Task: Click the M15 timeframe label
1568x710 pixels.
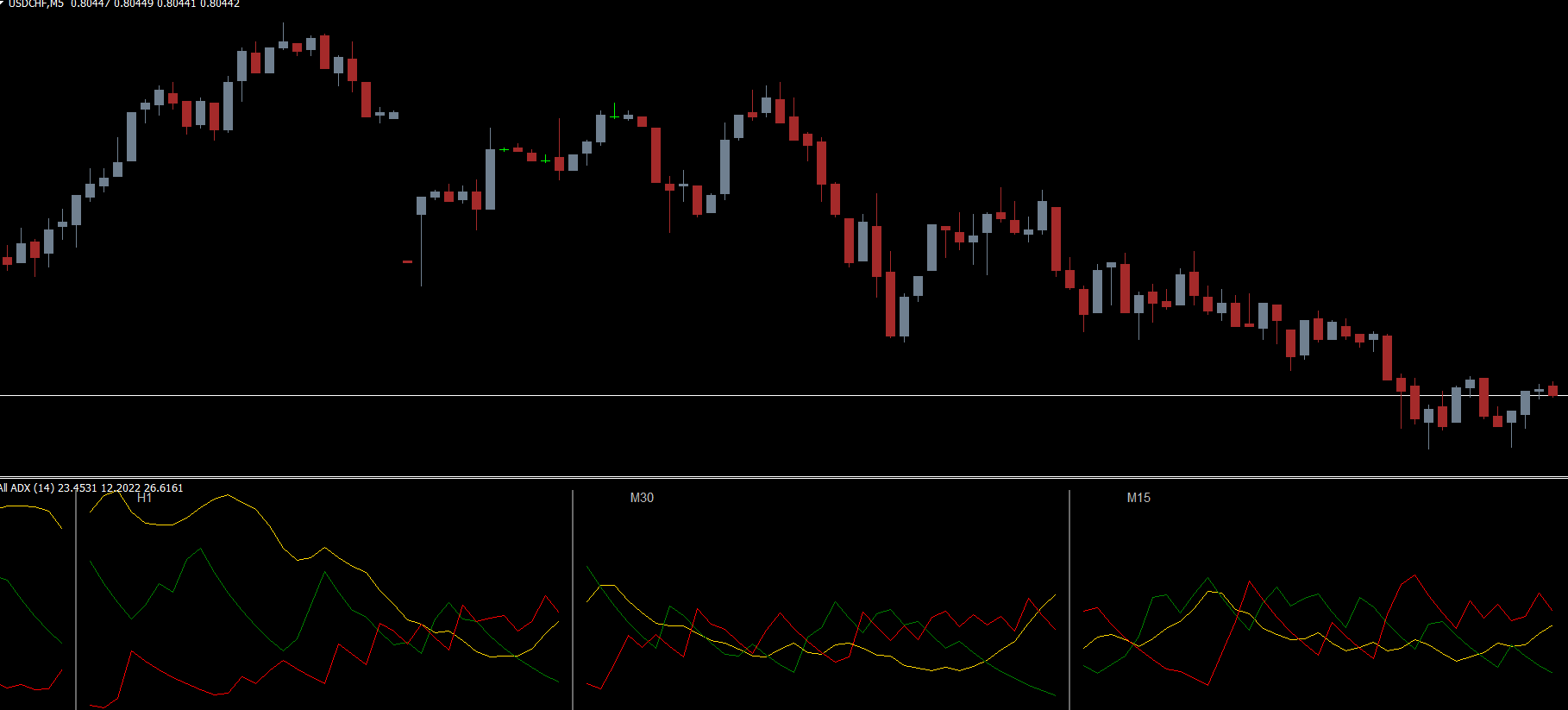Action: (x=1138, y=498)
